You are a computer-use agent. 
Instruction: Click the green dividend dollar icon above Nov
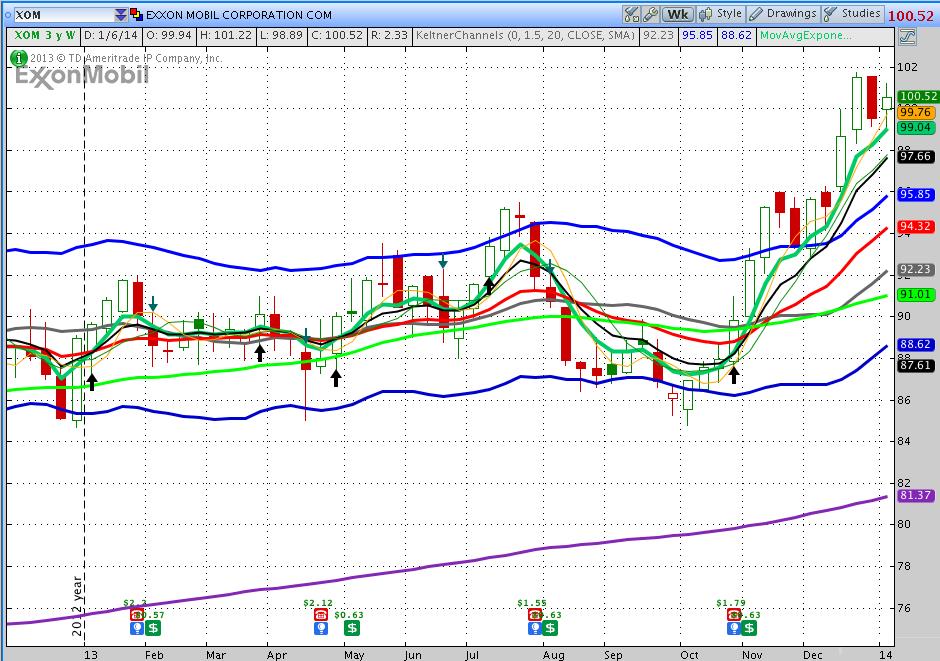[749, 628]
